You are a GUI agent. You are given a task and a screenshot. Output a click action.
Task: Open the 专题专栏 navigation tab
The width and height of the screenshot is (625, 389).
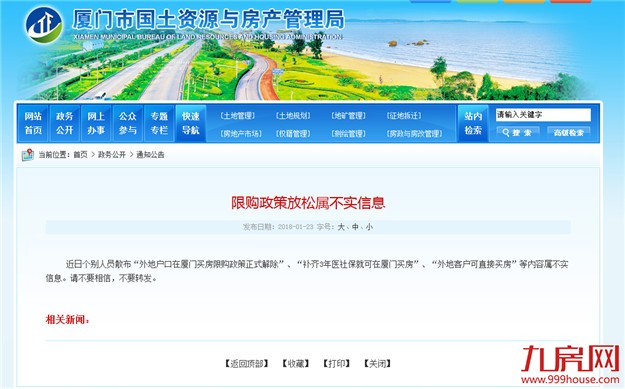coord(159,123)
